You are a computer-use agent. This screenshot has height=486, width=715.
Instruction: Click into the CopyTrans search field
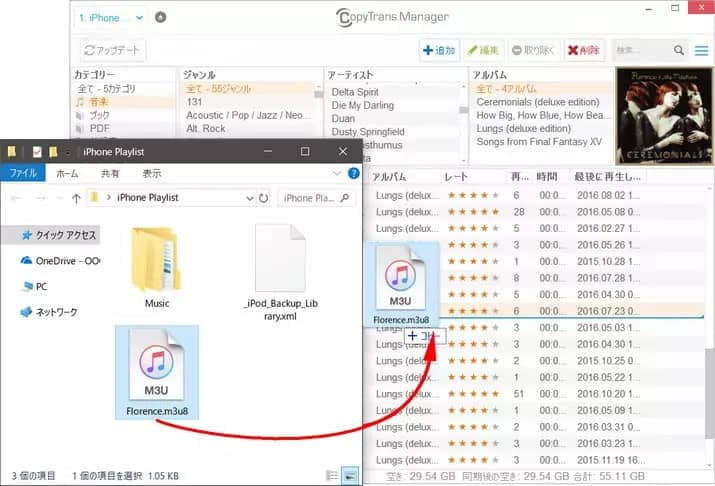coord(642,50)
